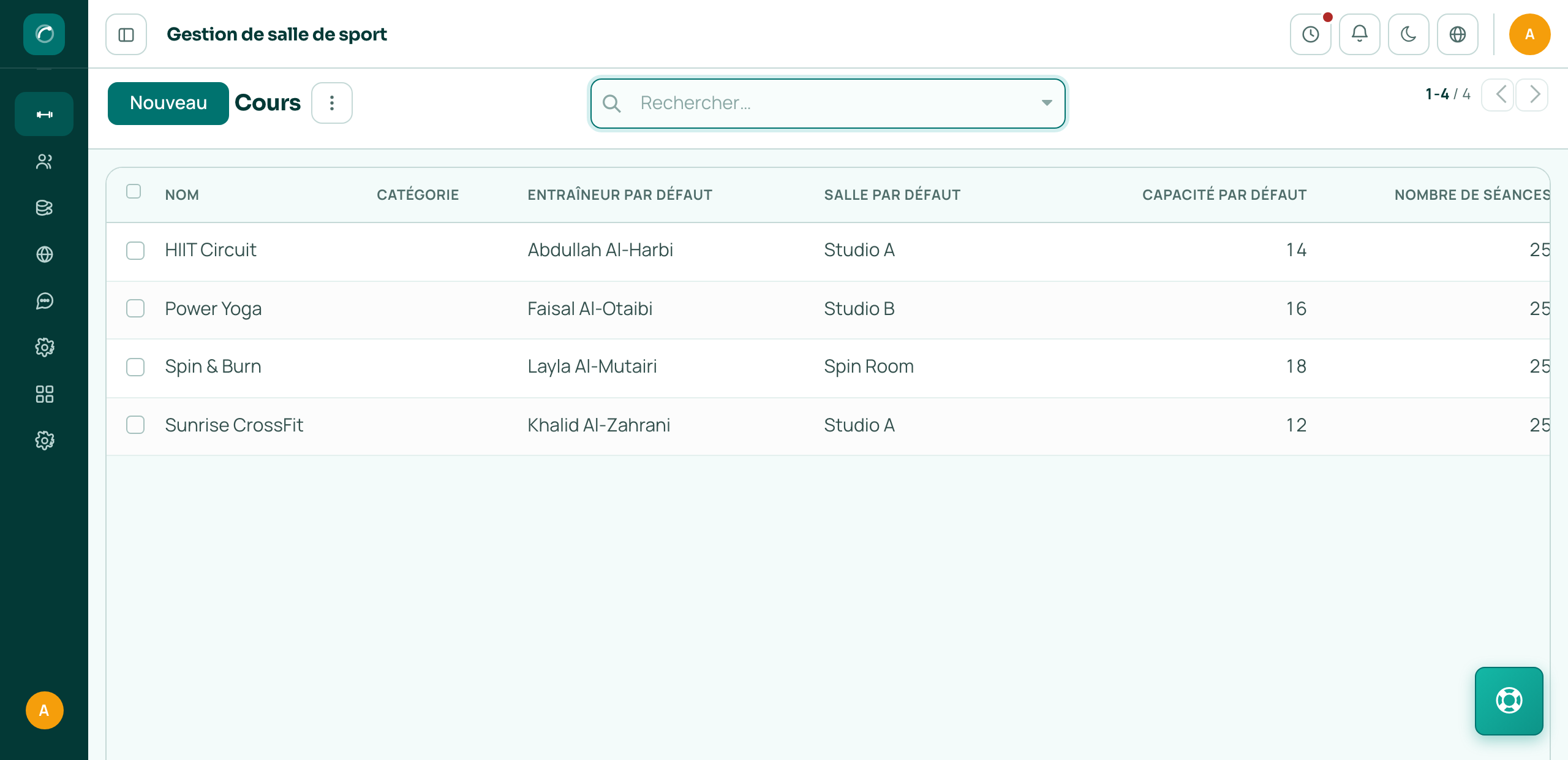Switch to dark mode moon icon
The width and height of the screenshot is (1568, 760).
click(1408, 34)
